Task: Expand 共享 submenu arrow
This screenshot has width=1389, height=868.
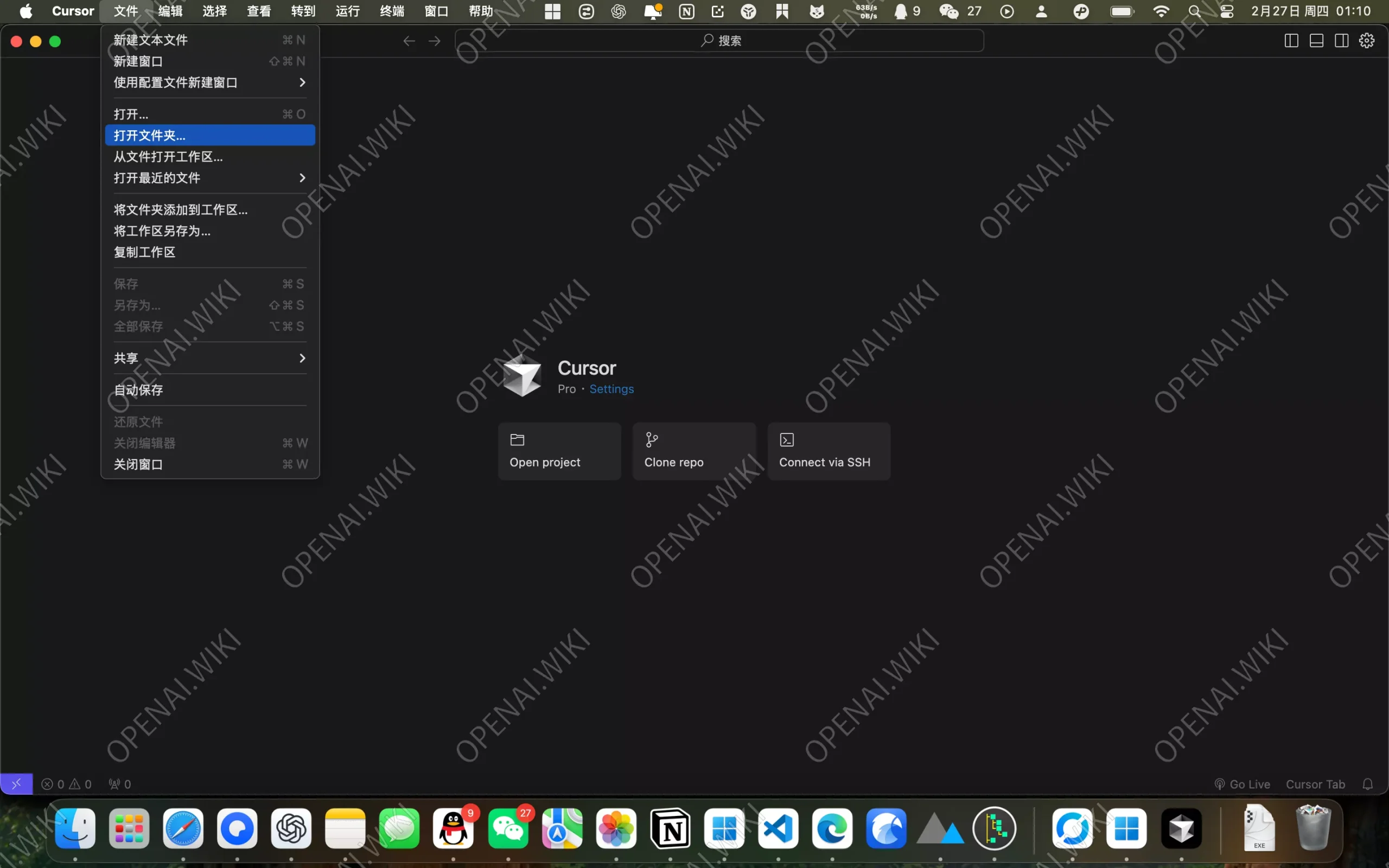Action: [303, 358]
